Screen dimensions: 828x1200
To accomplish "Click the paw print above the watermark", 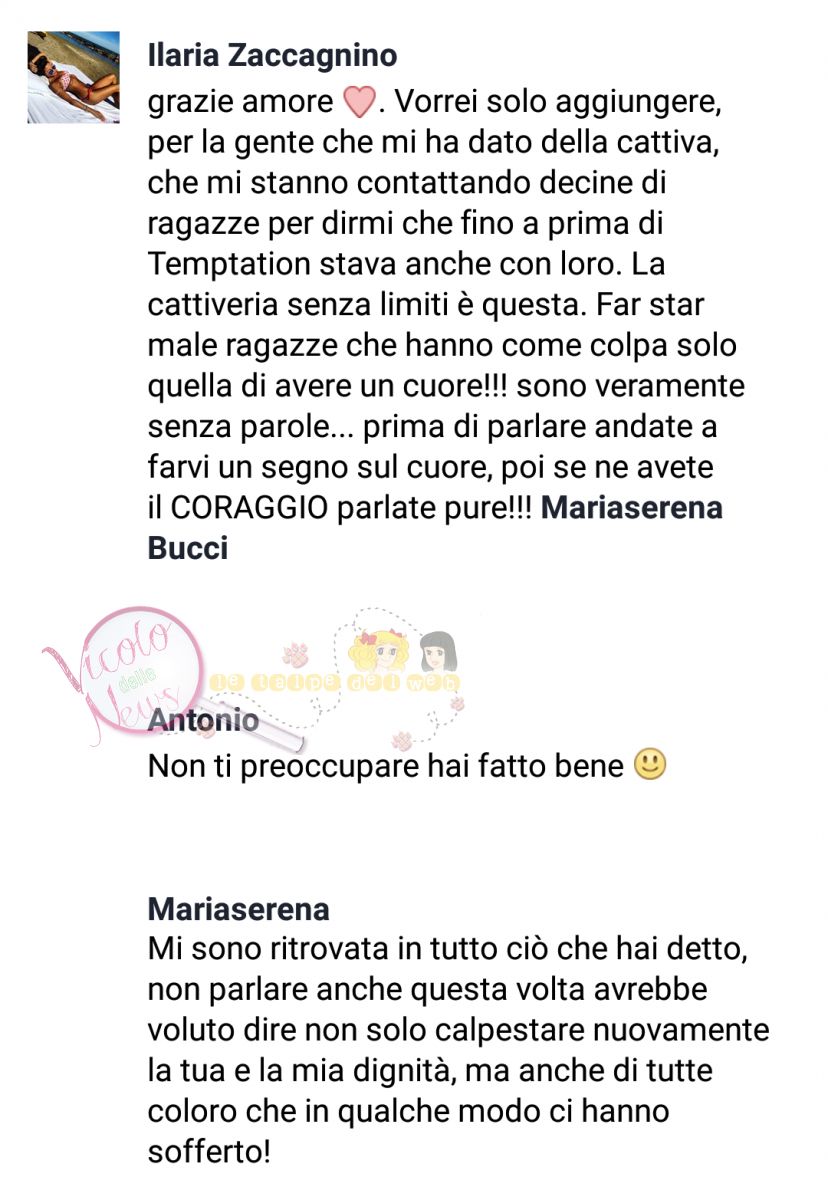I will tap(296, 656).
